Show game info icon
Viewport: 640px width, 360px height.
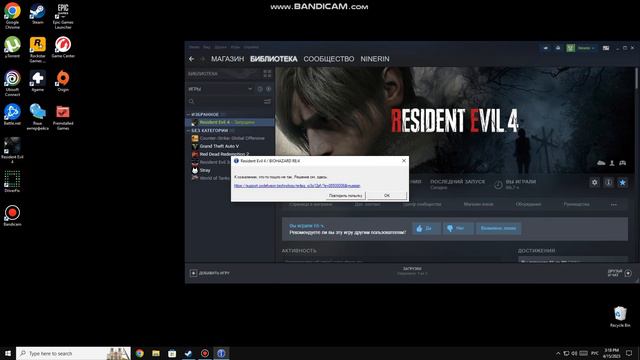609,182
